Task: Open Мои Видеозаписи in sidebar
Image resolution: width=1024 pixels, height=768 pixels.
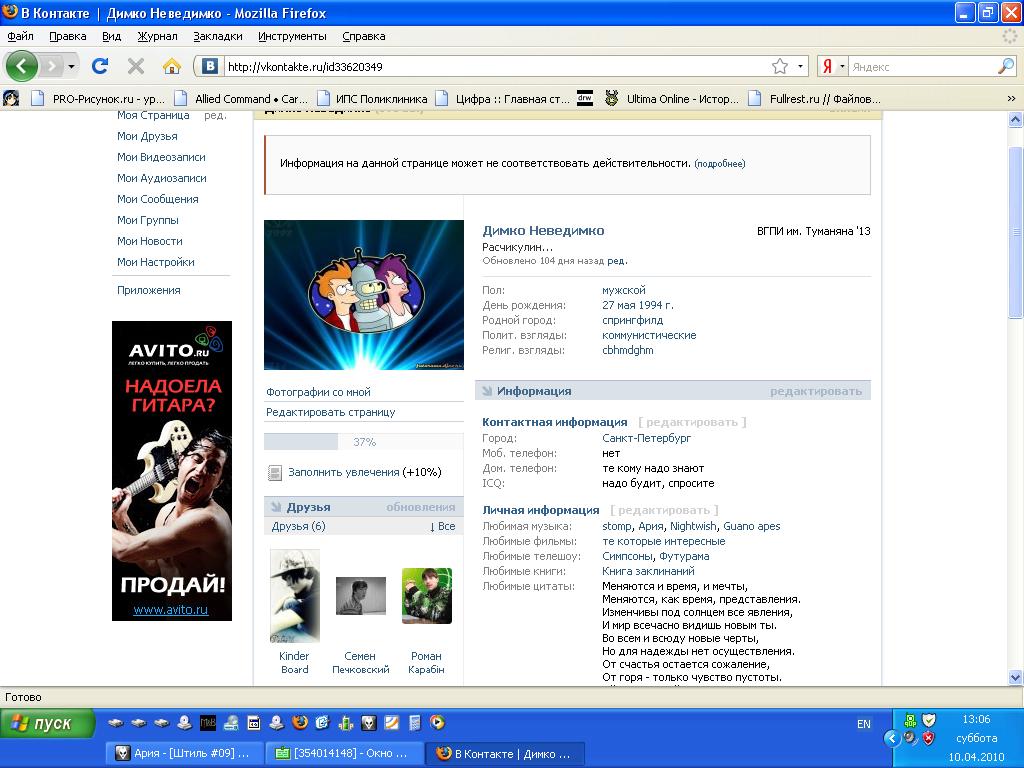Action: point(161,157)
